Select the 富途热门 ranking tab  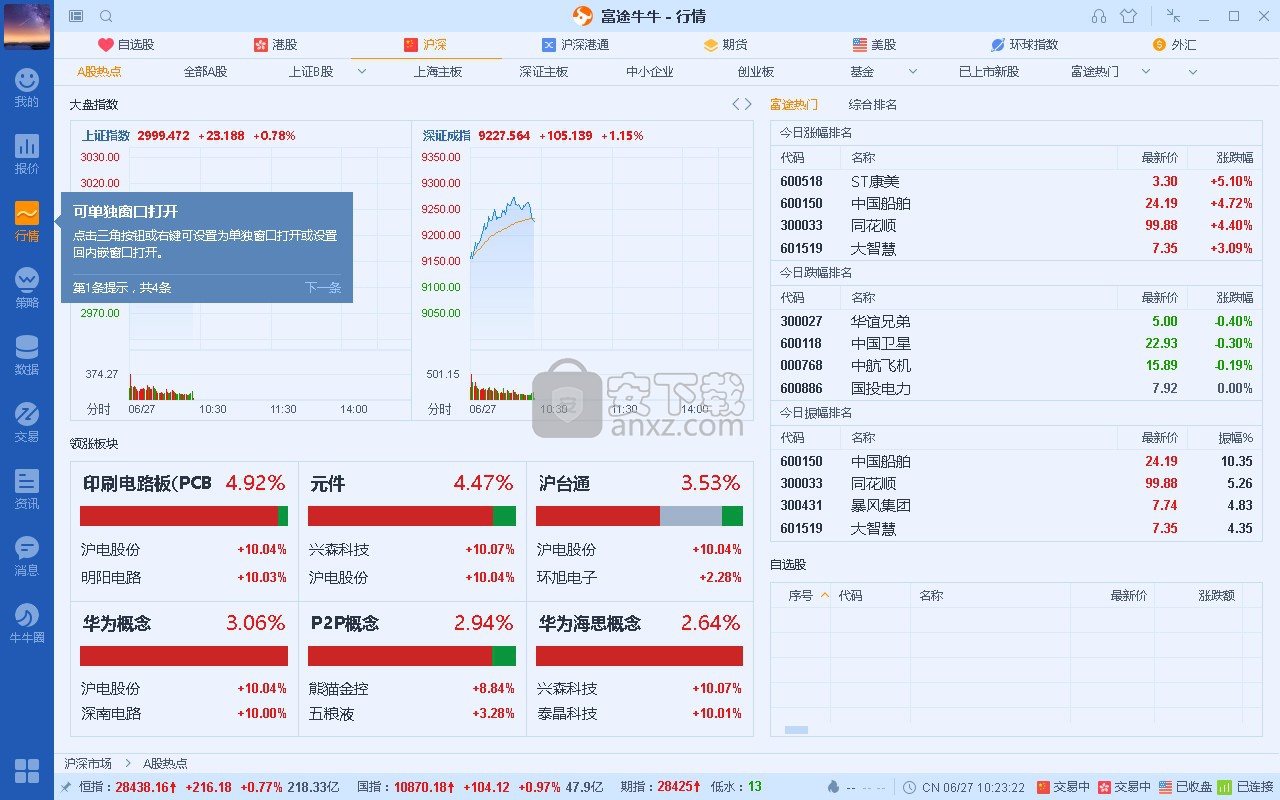[794, 104]
